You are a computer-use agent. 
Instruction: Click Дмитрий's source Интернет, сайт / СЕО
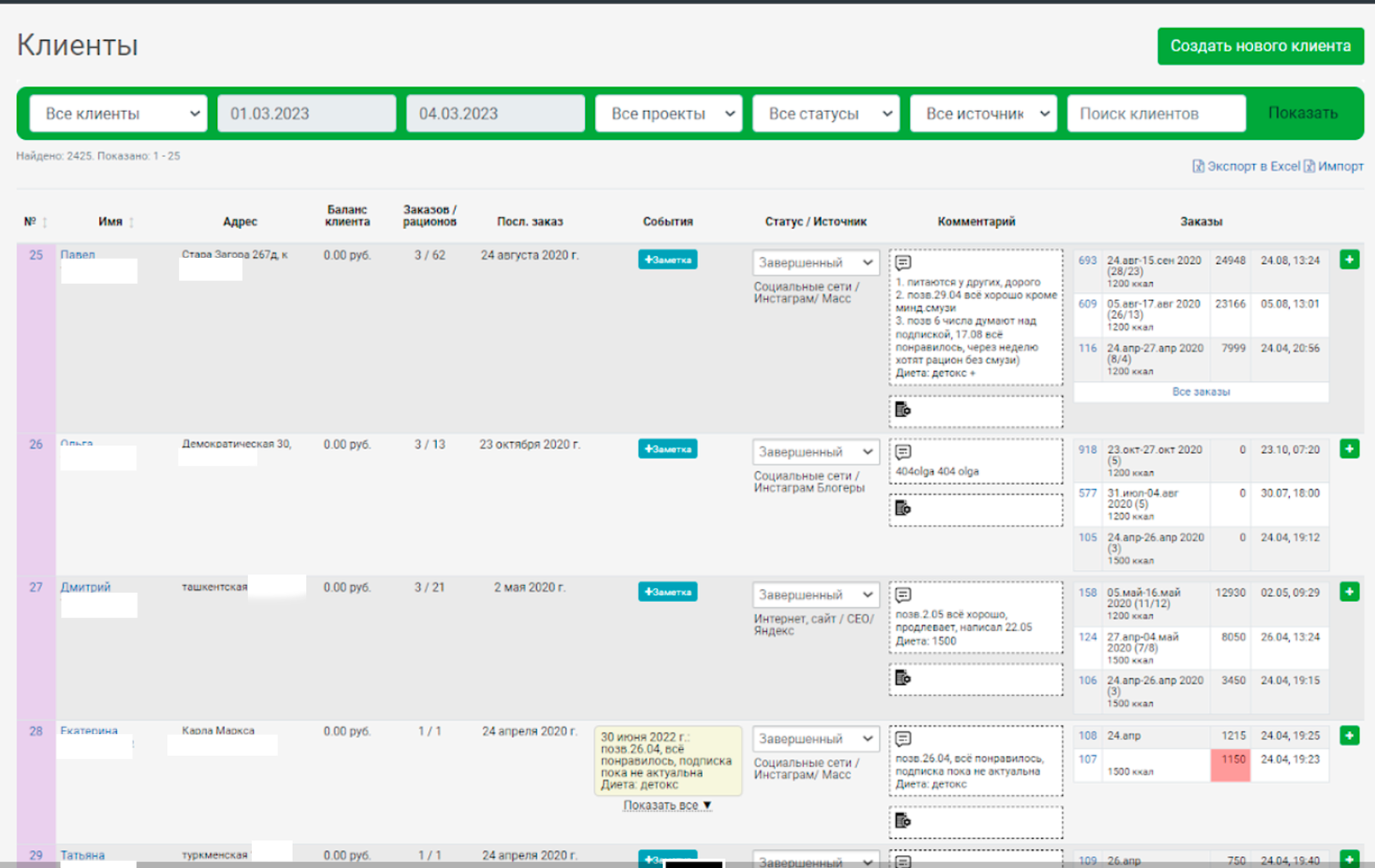814,624
